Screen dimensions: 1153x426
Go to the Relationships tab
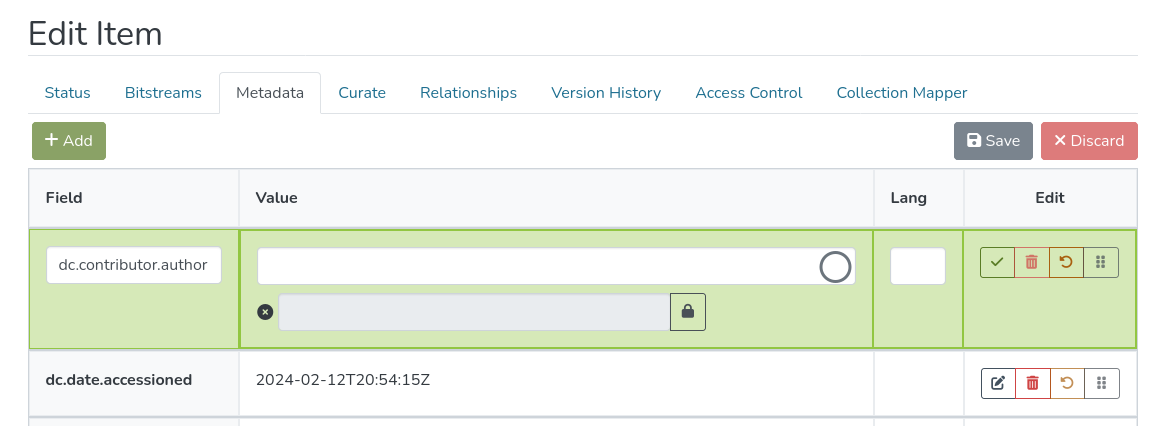tap(468, 93)
